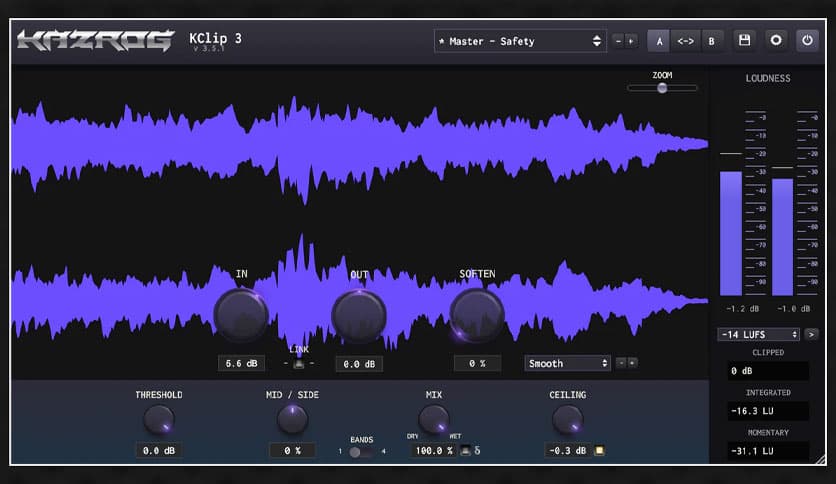Toggle the BANDS switch between 1 and 4

point(361,452)
